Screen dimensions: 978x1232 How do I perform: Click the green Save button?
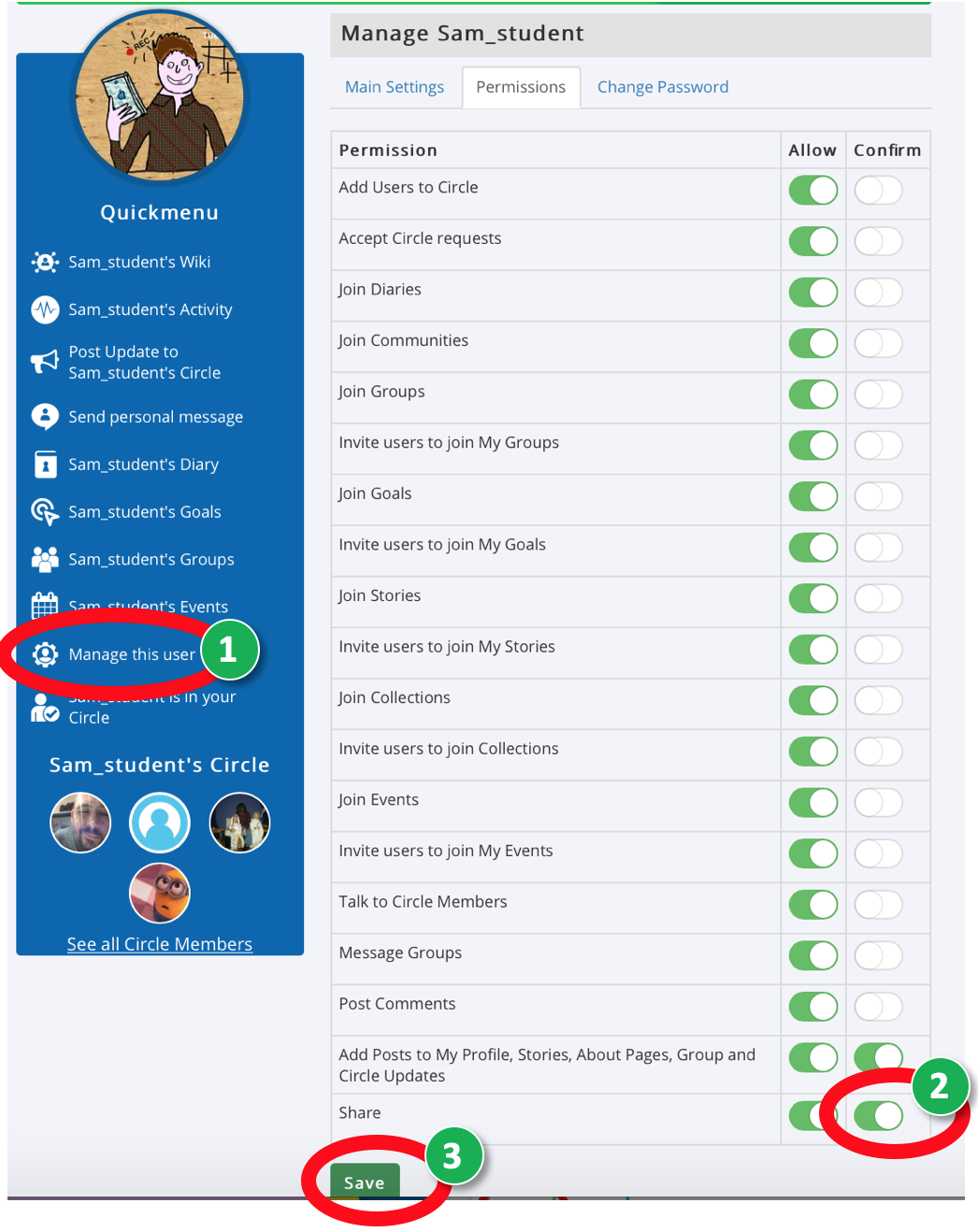point(365,1182)
